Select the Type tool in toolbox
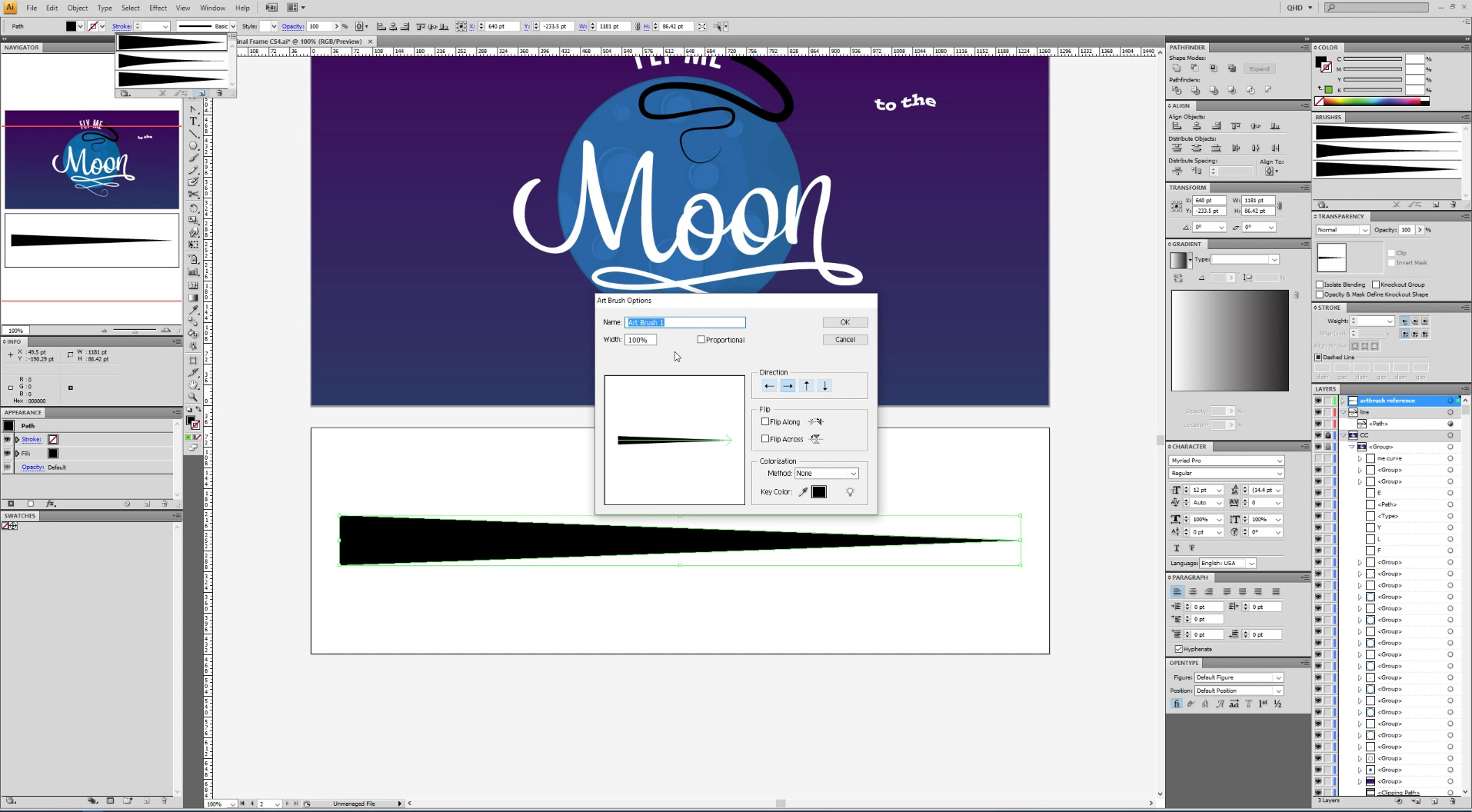The height and width of the screenshot is (812, 1472). (x=194, y=121)
